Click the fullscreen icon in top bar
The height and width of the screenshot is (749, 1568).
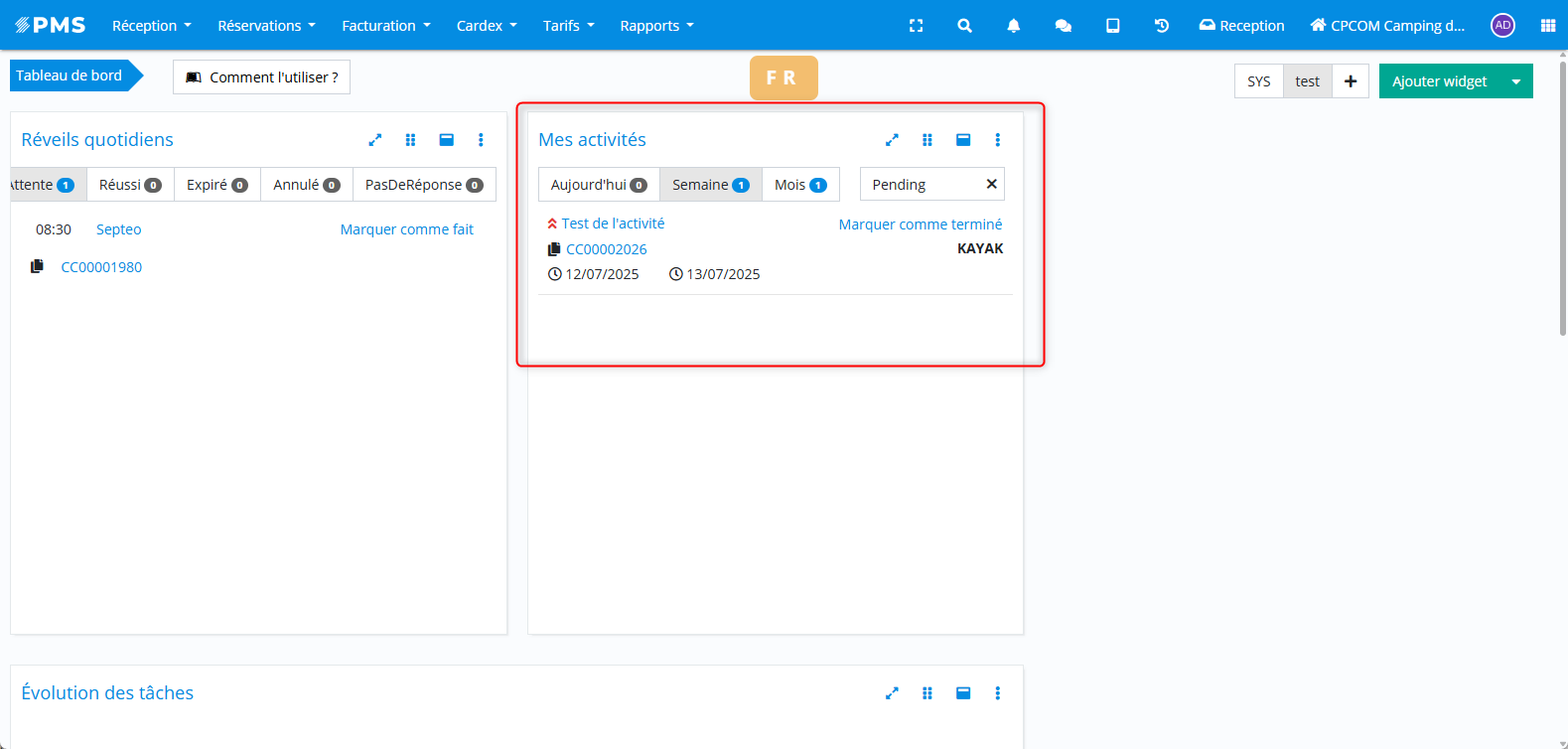[x=916, y=26]
